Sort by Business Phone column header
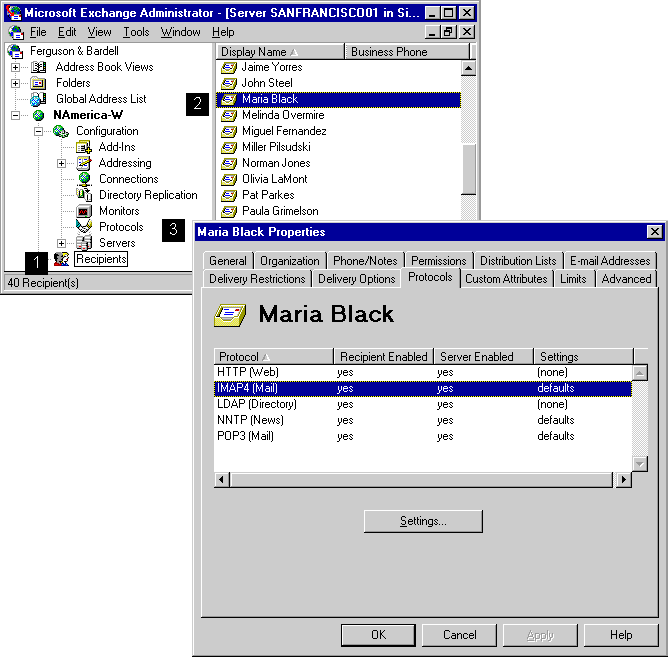668x657 pixels. (x=406, y=52)
